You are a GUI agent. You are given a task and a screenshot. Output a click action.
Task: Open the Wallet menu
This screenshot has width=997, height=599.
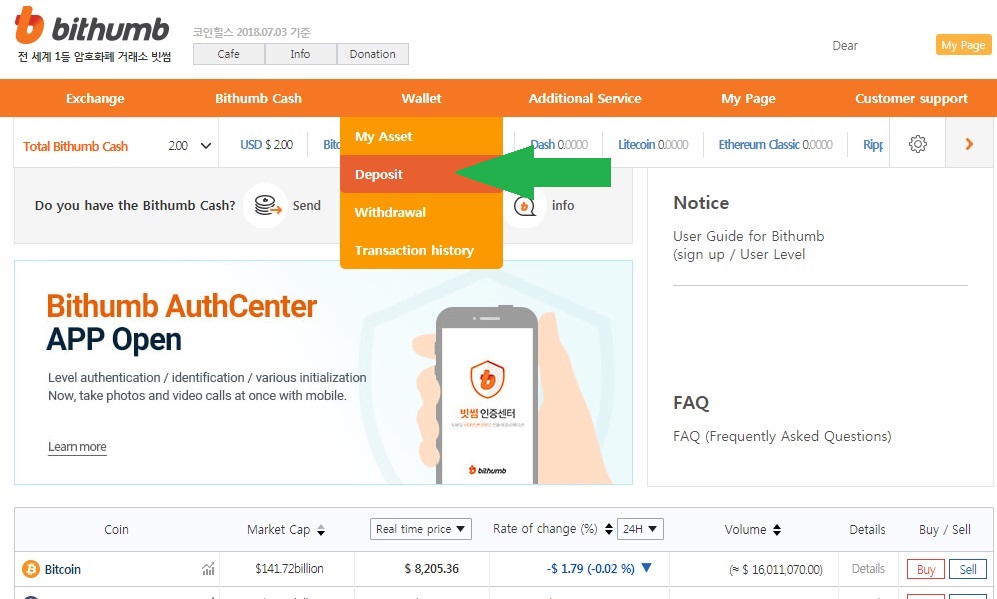pyautogui.click(x=422, y=99)
